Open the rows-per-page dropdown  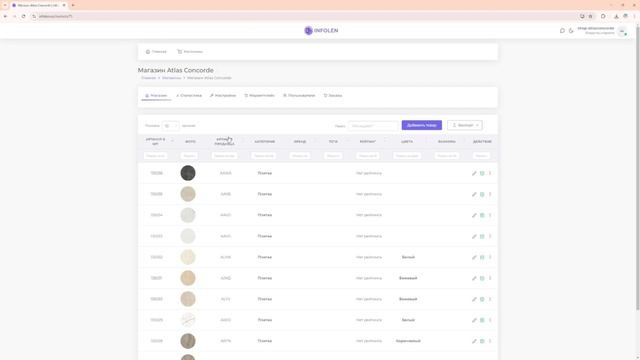click(x=170, y=126)
